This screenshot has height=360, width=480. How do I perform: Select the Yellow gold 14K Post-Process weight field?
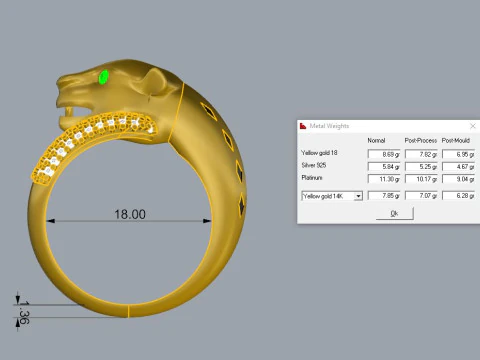tap(421, 196)
